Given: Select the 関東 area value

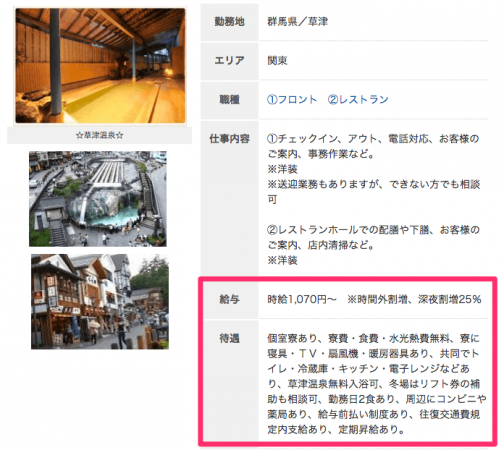Looking at the screenshot, I should [277, 60].
